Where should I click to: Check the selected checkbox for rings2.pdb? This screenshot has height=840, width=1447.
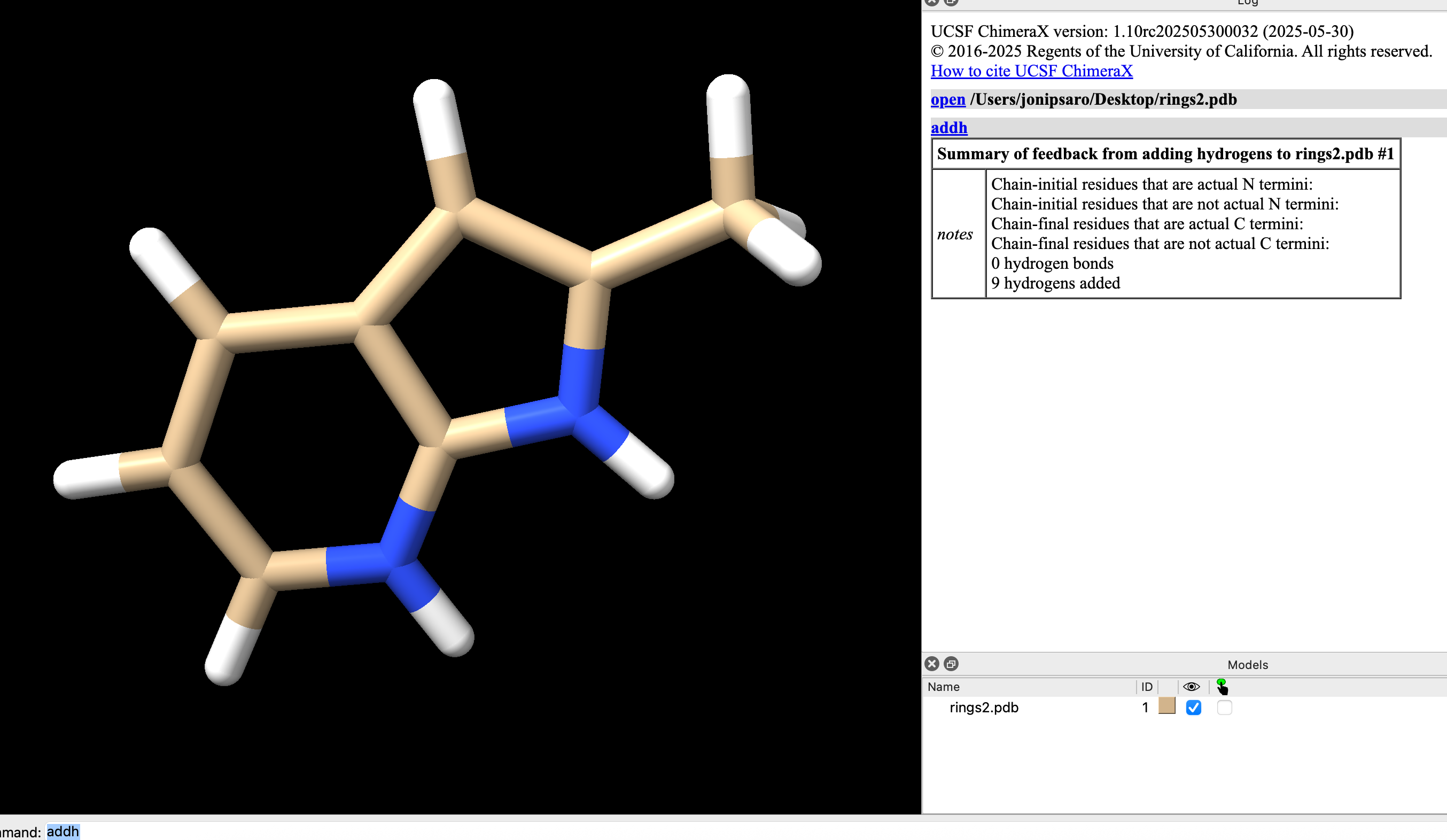coord(1224,707)
